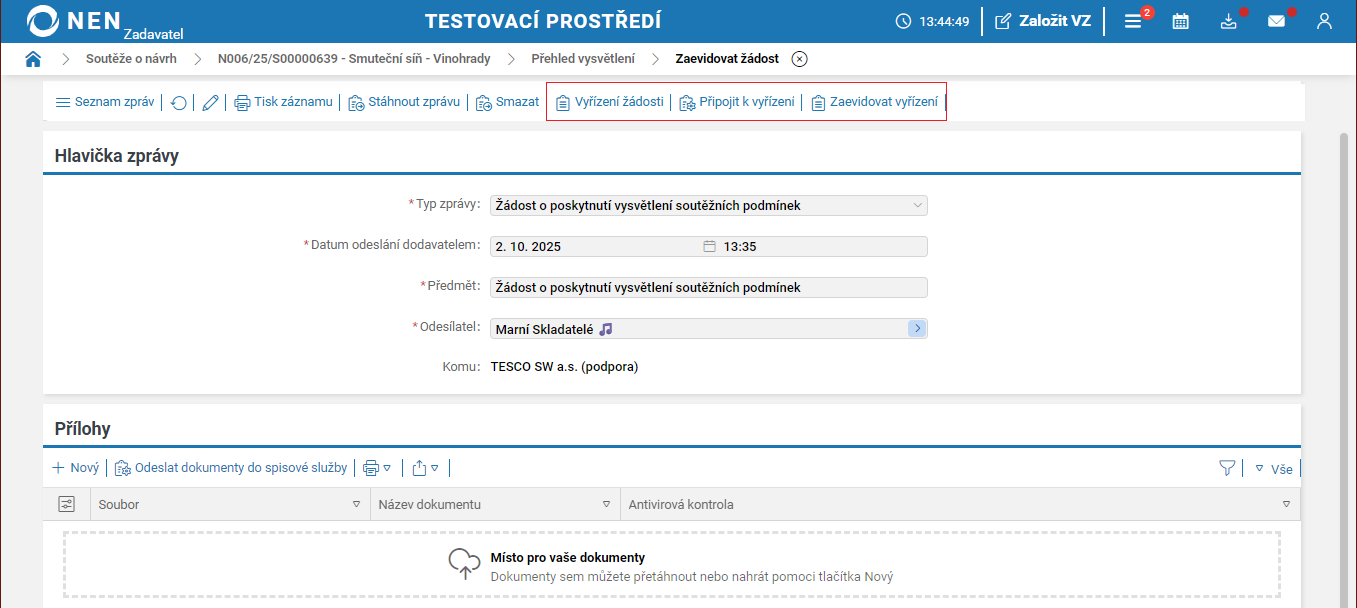Navigate to Soutěže o návrh breadcrumb
1357x608 pixels.
[x=131, y=59]
